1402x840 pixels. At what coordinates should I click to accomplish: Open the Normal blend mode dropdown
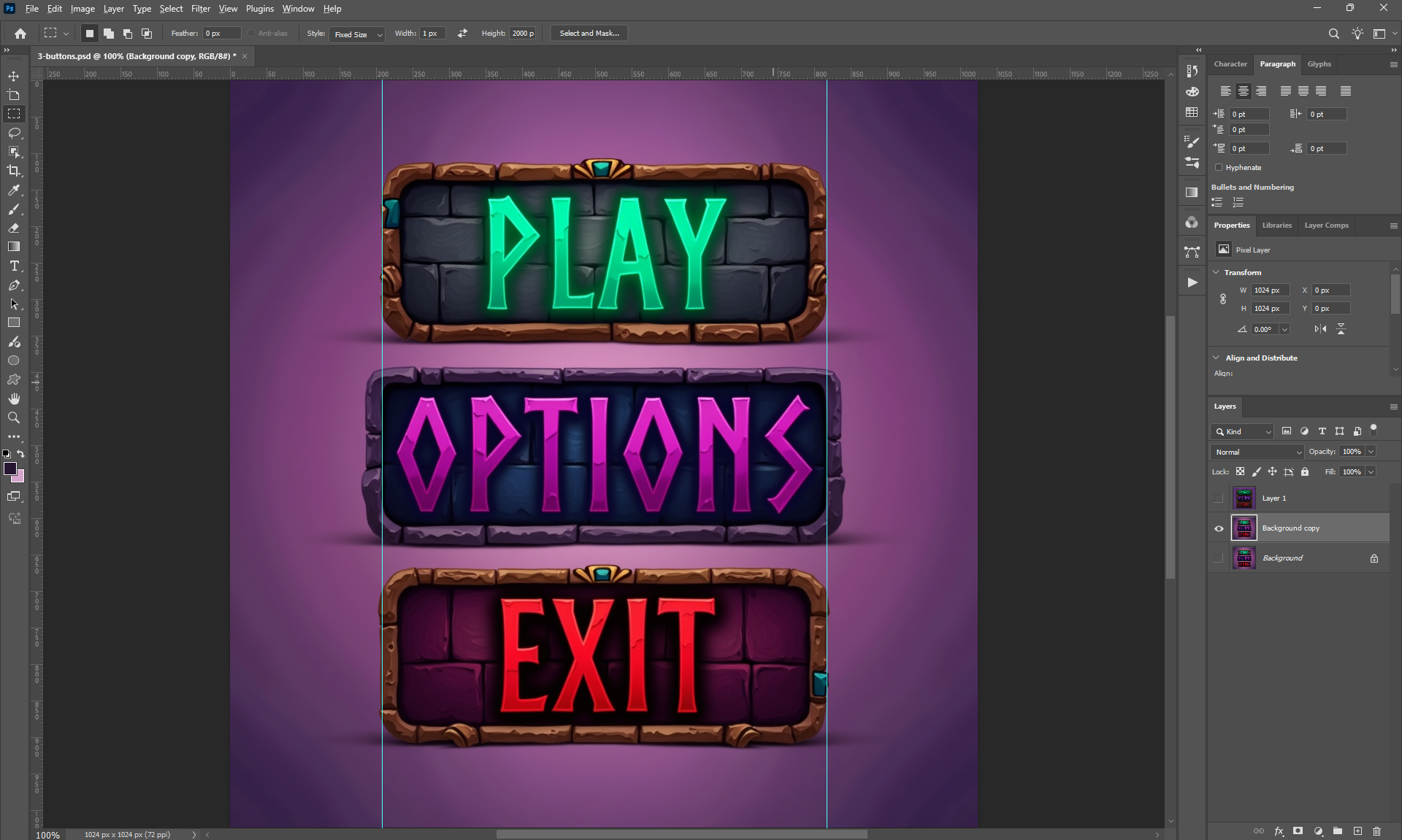(1257, 452)
